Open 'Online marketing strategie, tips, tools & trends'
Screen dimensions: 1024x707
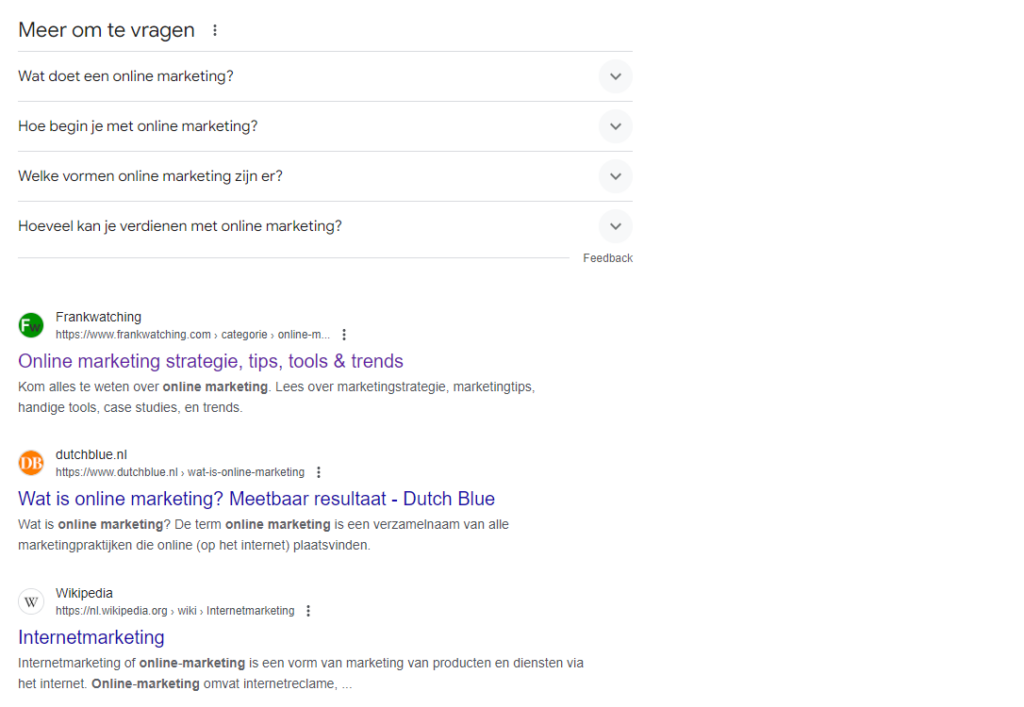(x=210, y=361)
